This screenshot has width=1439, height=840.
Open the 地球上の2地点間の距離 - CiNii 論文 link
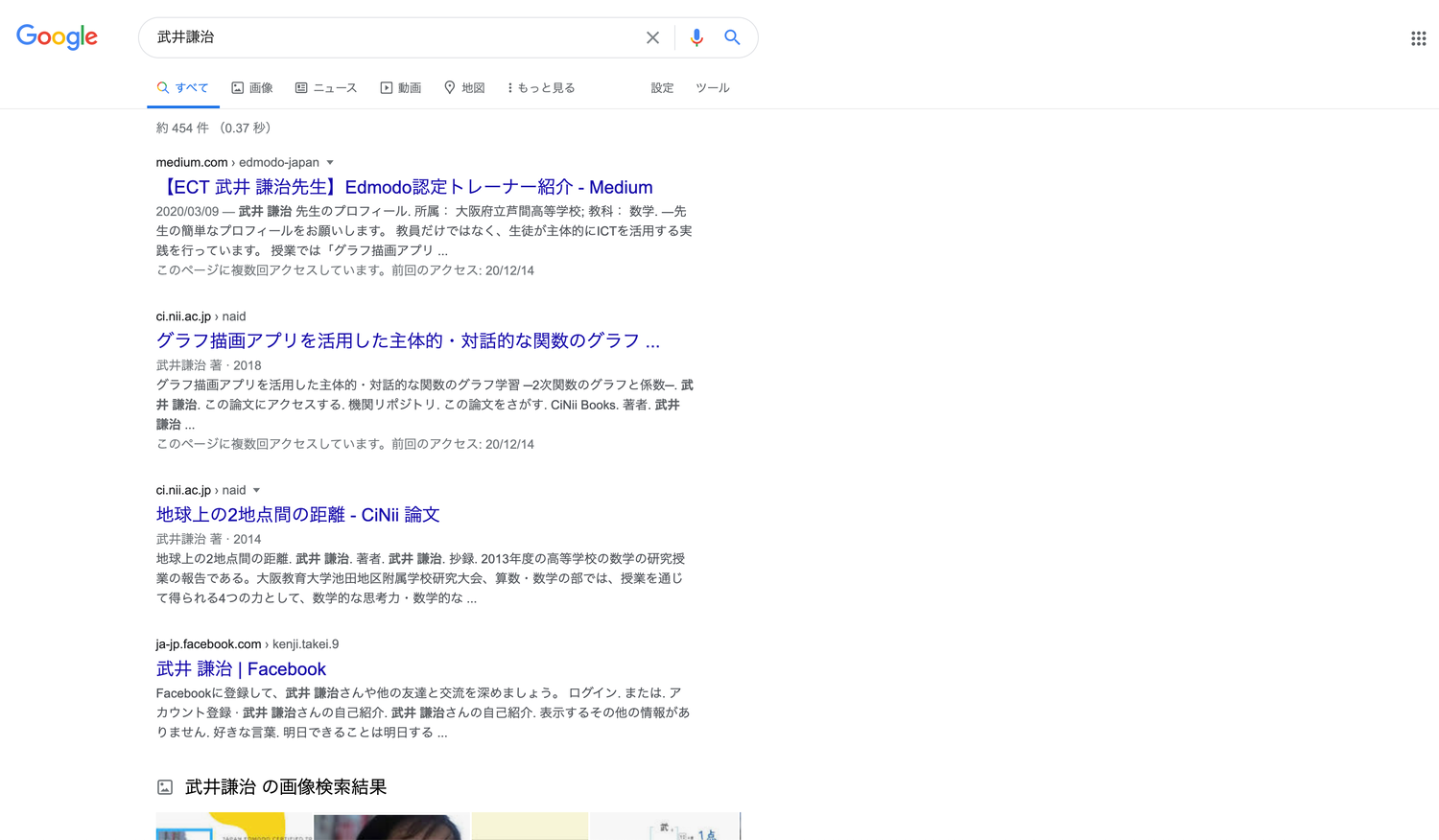click(x=298, y=515)
